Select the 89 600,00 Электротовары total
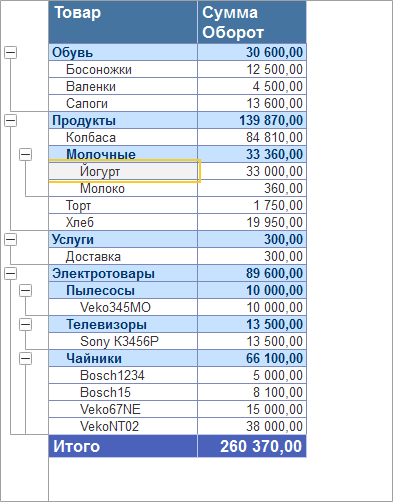Image resolution: width=393 pixels, height=502 pixels. tap(252, 273)
